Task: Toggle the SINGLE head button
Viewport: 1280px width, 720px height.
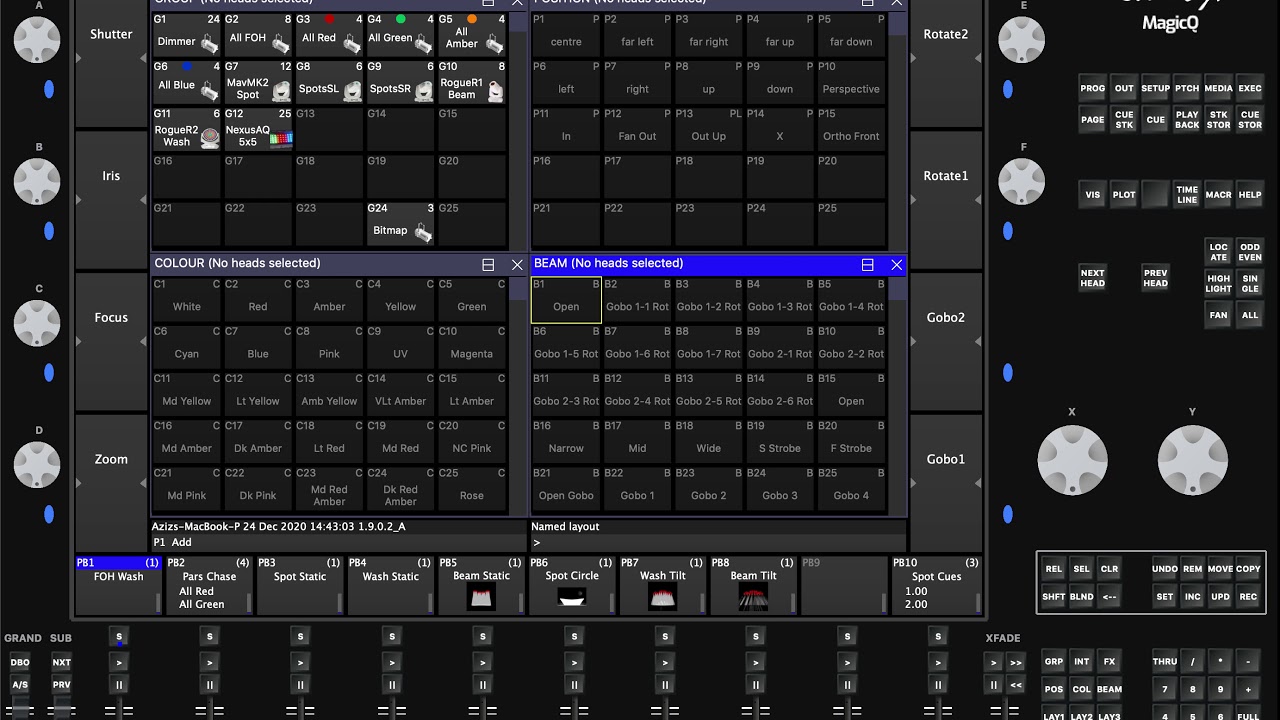Action: (1250, 284)
